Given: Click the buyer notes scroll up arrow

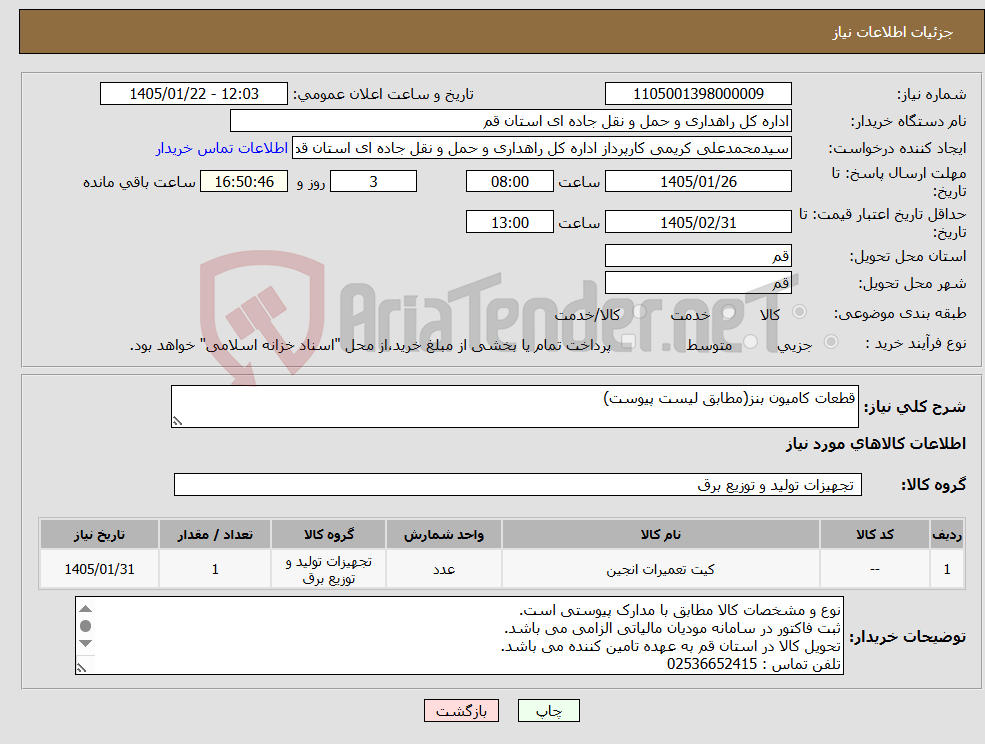Looking at the screenshot, I should pyautogui.click(x=85, y=608).
